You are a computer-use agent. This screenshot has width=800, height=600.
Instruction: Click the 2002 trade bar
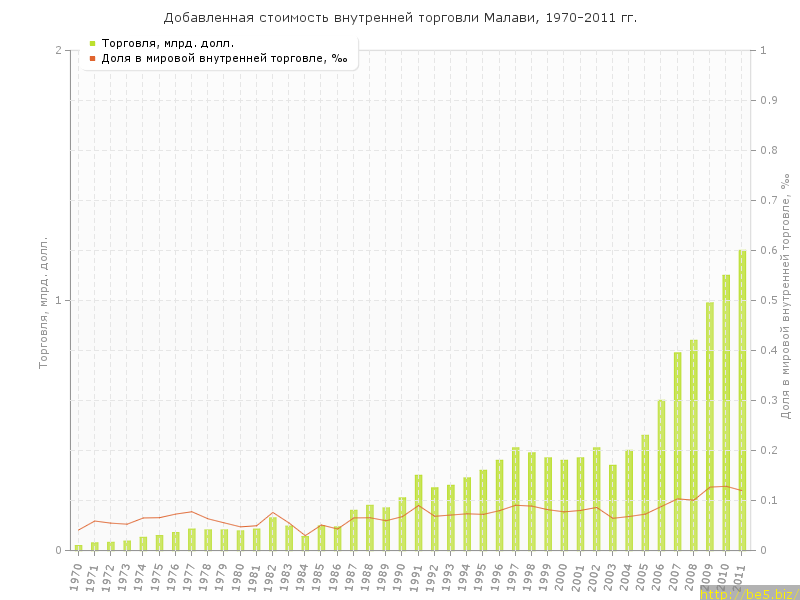tap(596, 499)
